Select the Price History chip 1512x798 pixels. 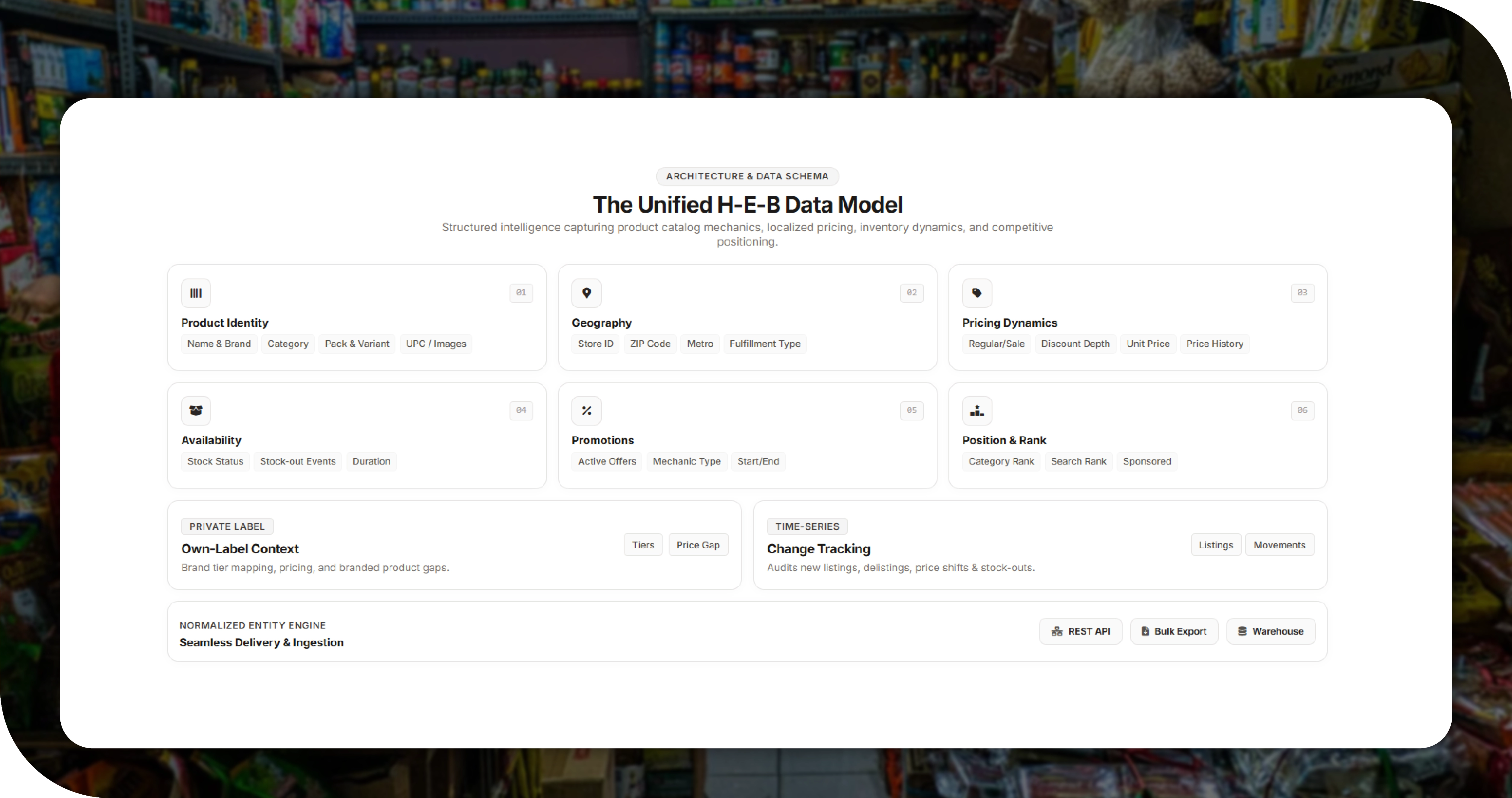tap(1215, 344)
